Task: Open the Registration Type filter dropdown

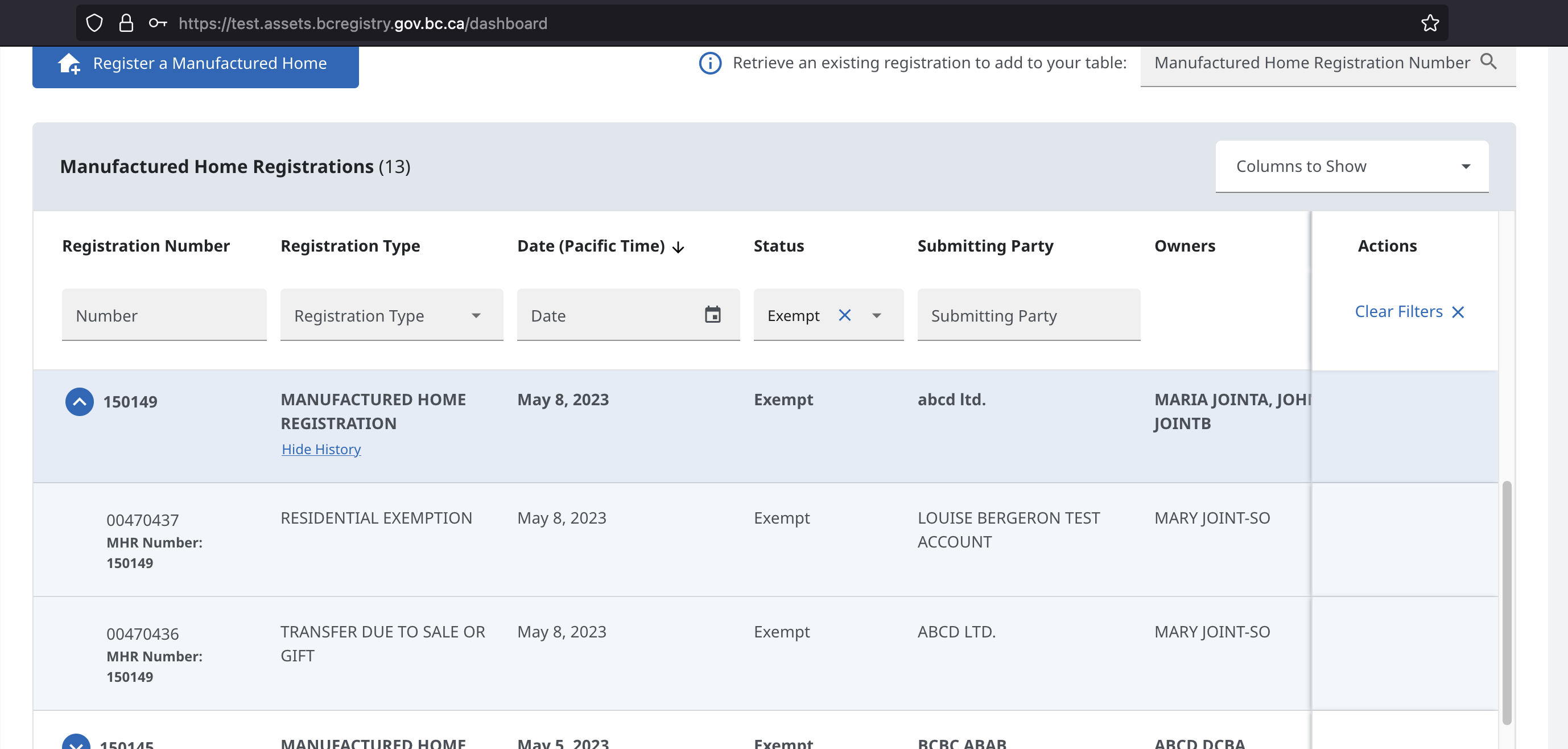Action: [x=391, y=315]
